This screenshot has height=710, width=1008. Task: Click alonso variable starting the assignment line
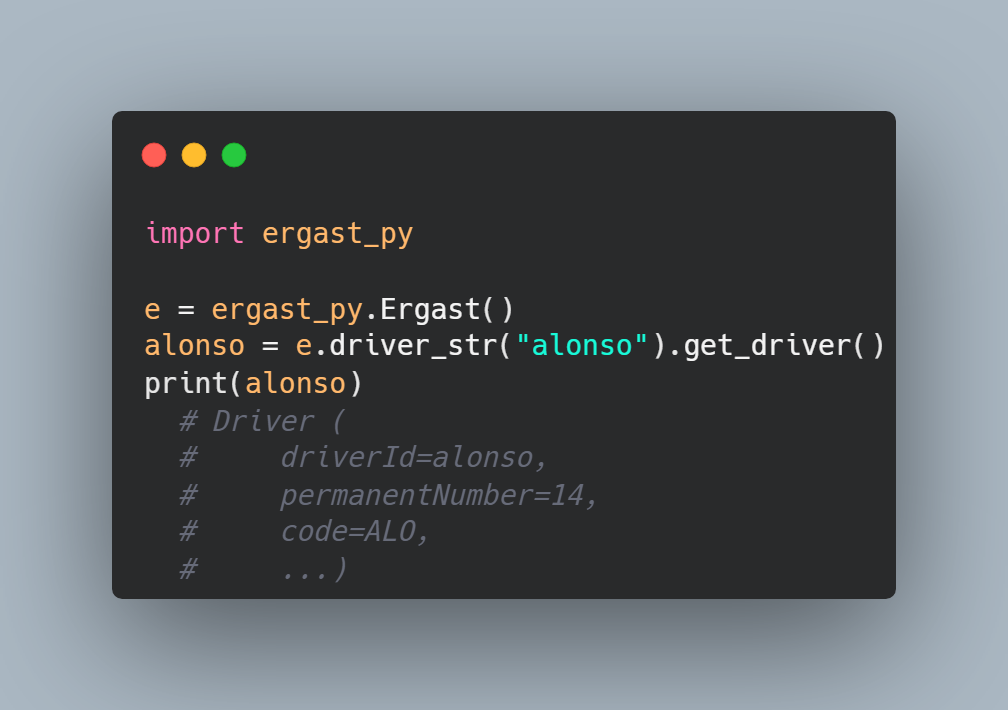pyautogui.click(x=195, y=346)
